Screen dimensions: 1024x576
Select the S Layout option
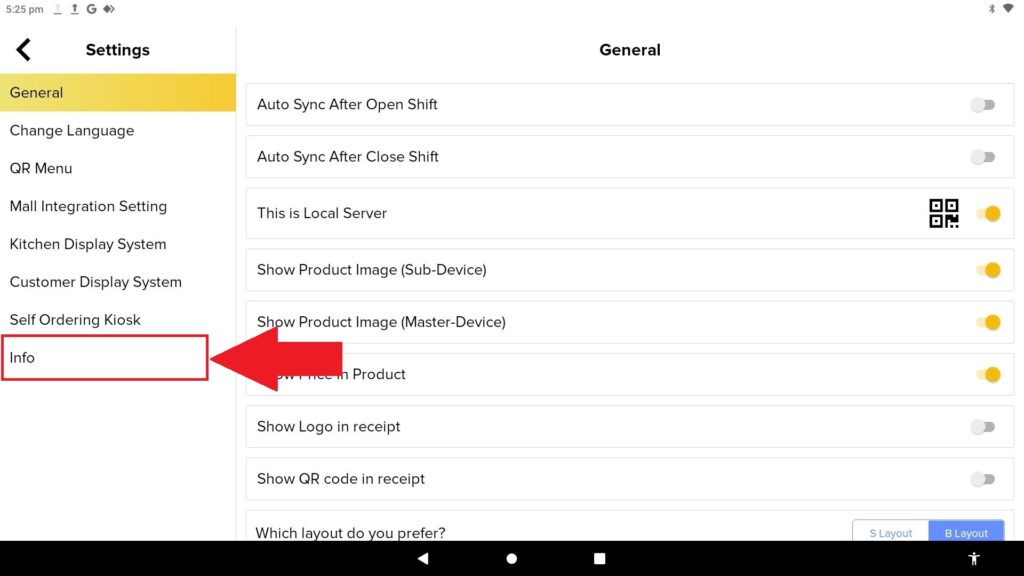tap(891, 532)
